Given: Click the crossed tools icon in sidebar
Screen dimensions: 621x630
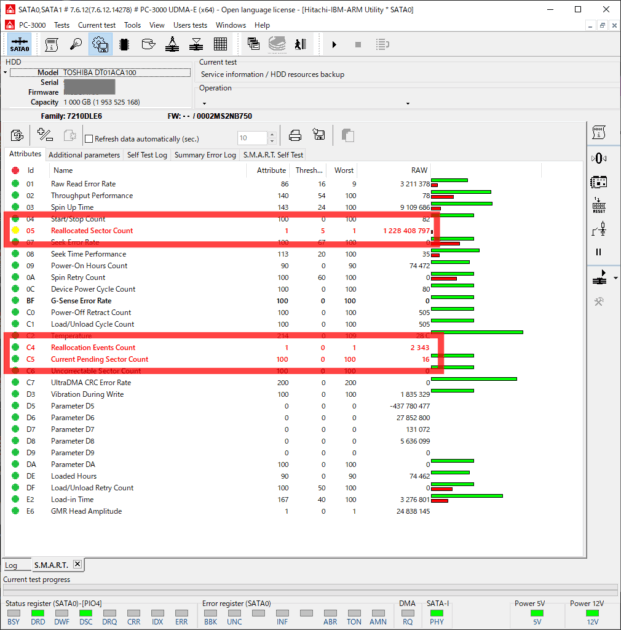Looking at the screenshot, I should click(599, 302).
